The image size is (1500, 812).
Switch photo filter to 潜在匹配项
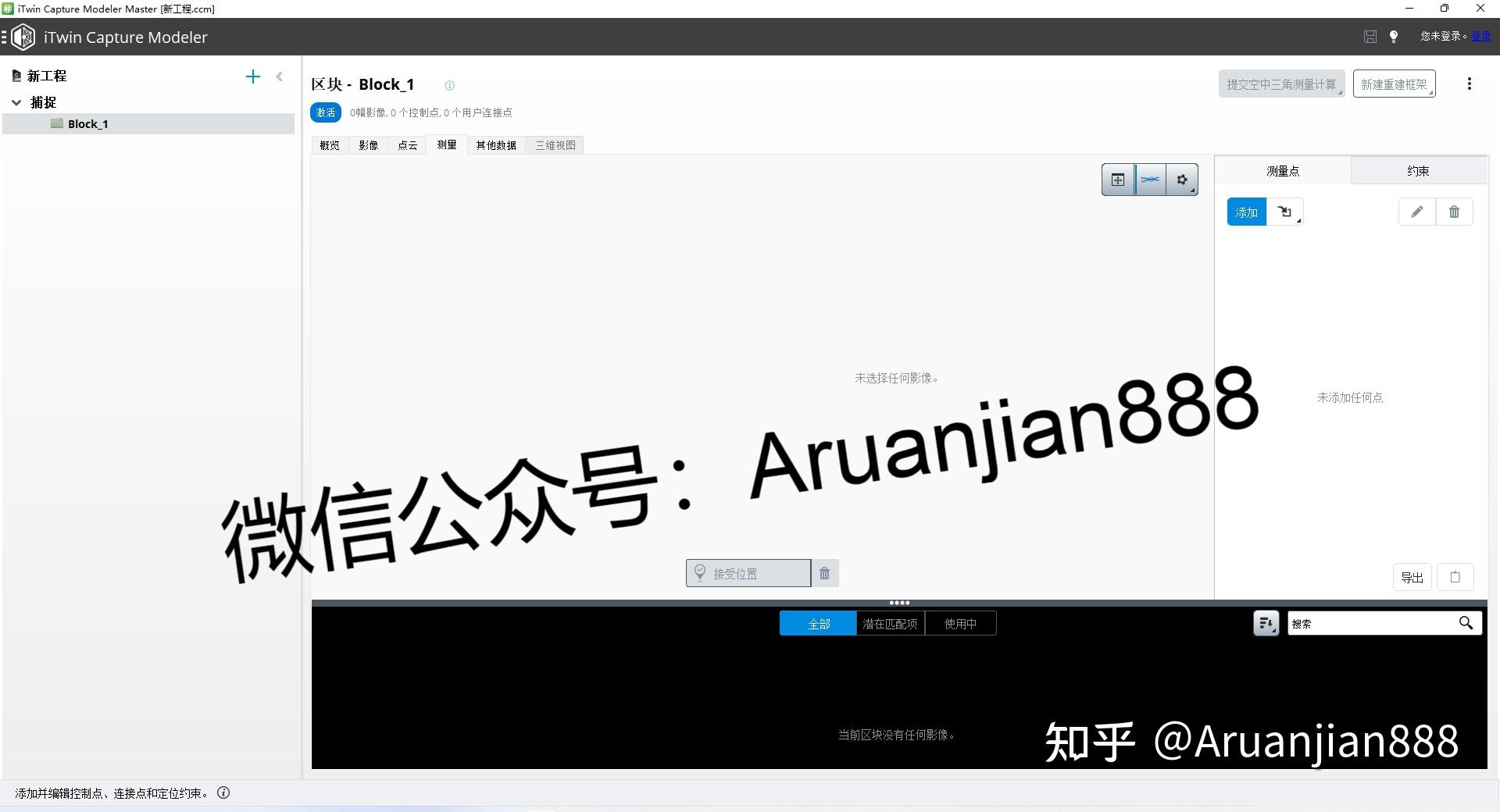890,623
